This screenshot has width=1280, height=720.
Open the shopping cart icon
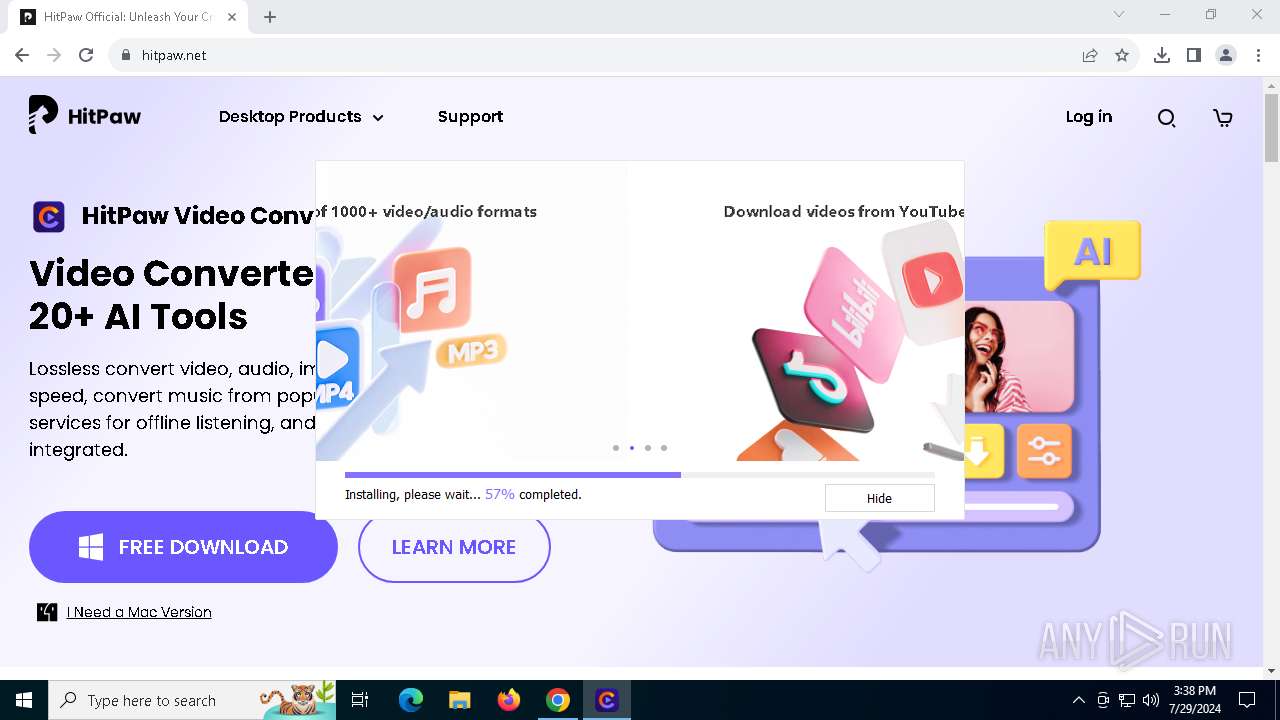(x=1222, y=118)
